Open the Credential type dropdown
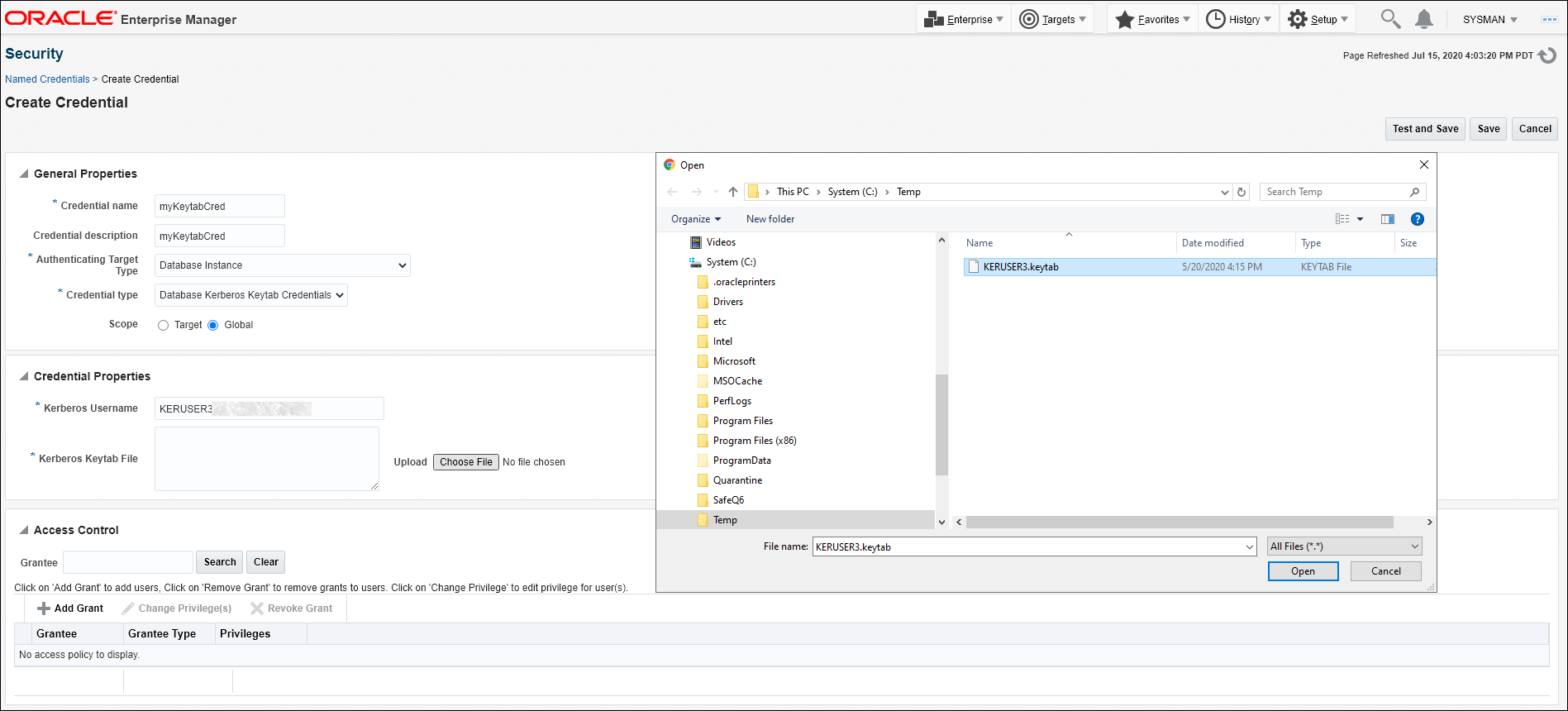Viewport: 1568px width, 711px height. (x=251, y=295)
